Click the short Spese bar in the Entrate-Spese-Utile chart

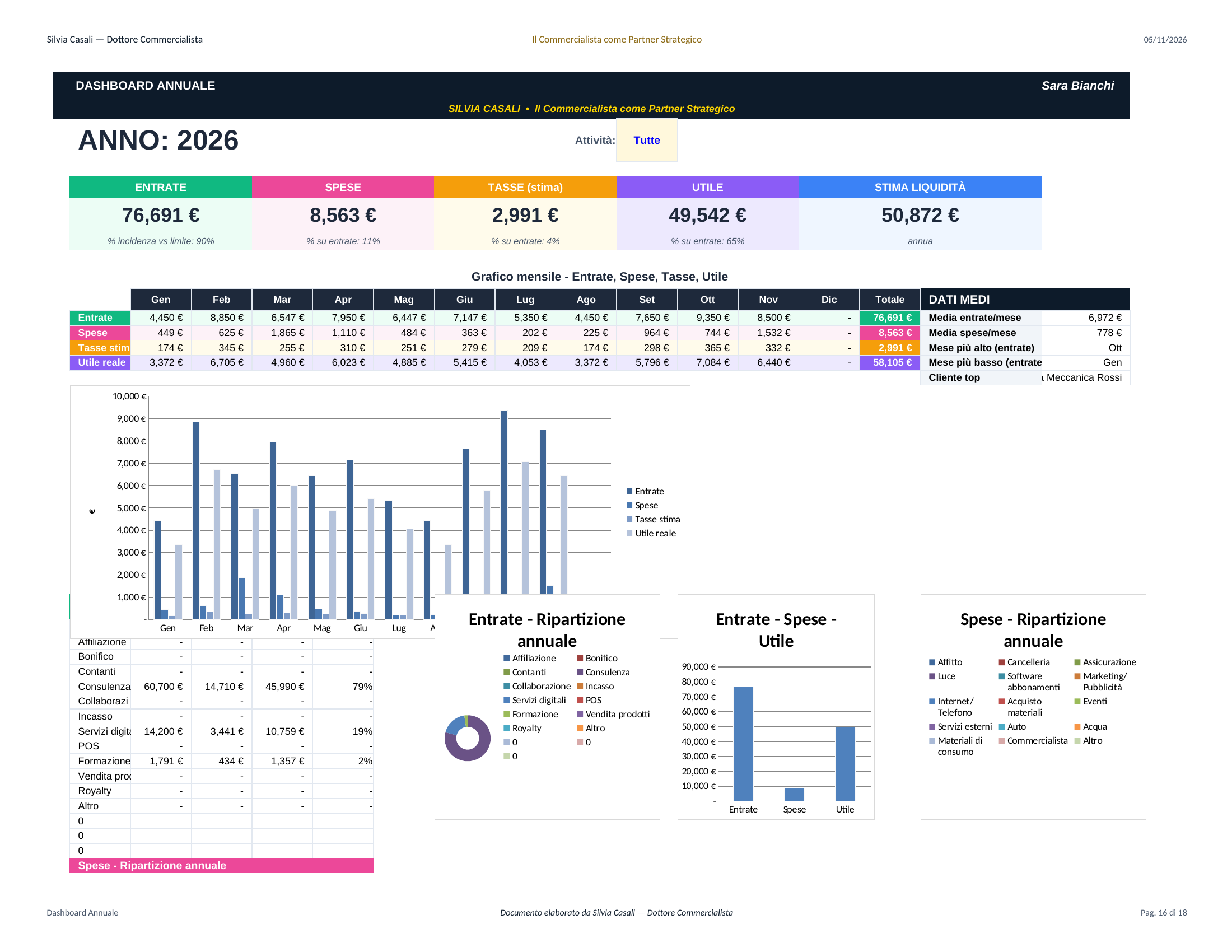tap(794, 795)
